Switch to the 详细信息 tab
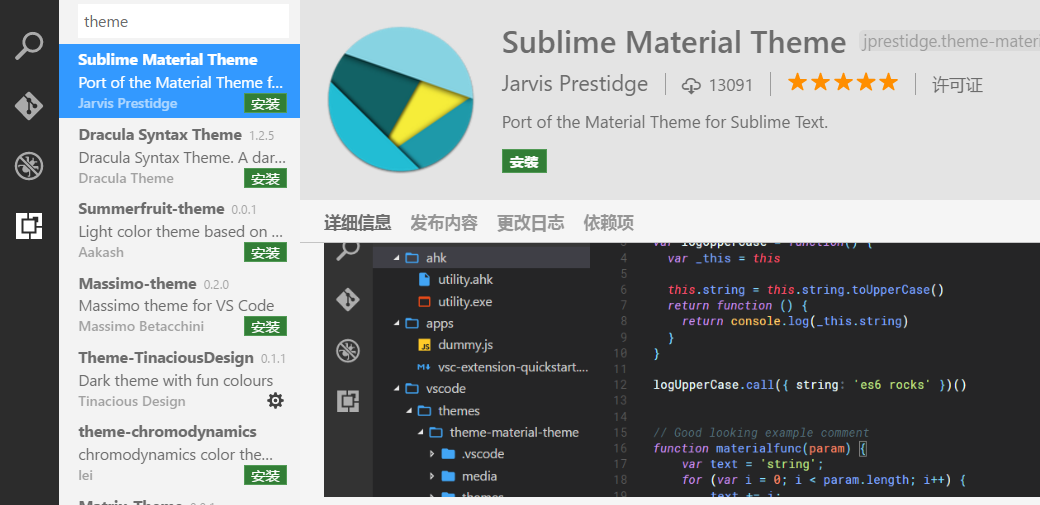The width and height of the screenshot is (1040, 505). (x=358, y=222)
